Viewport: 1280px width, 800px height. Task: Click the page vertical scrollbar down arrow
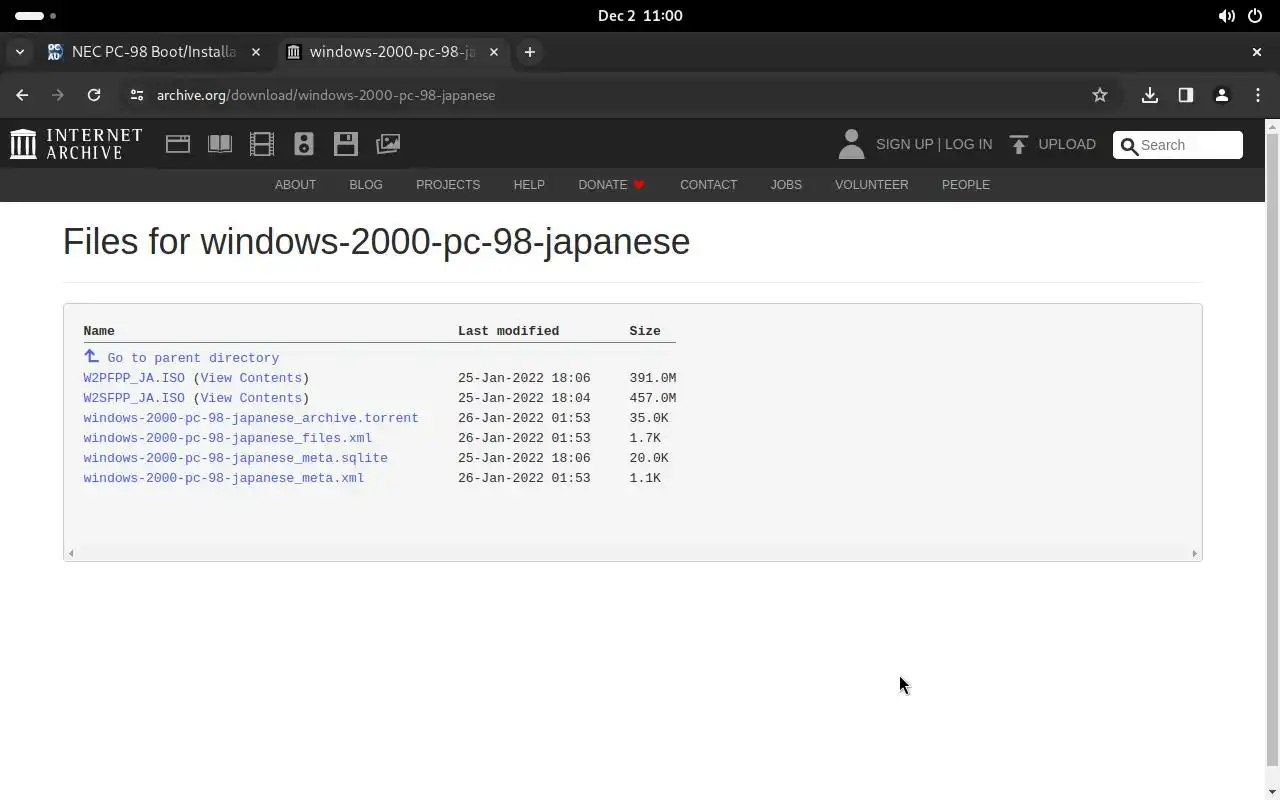coord(1272,793)
